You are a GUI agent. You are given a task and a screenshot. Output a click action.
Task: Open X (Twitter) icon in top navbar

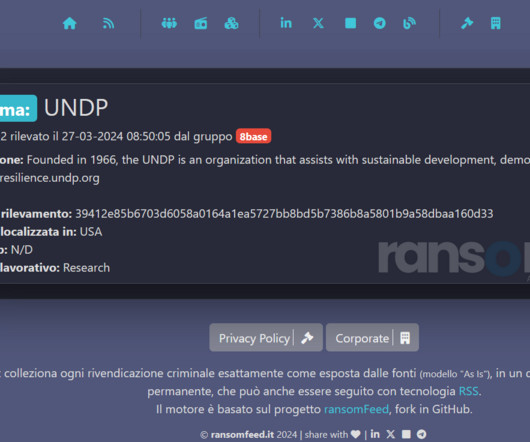(318, 23)
